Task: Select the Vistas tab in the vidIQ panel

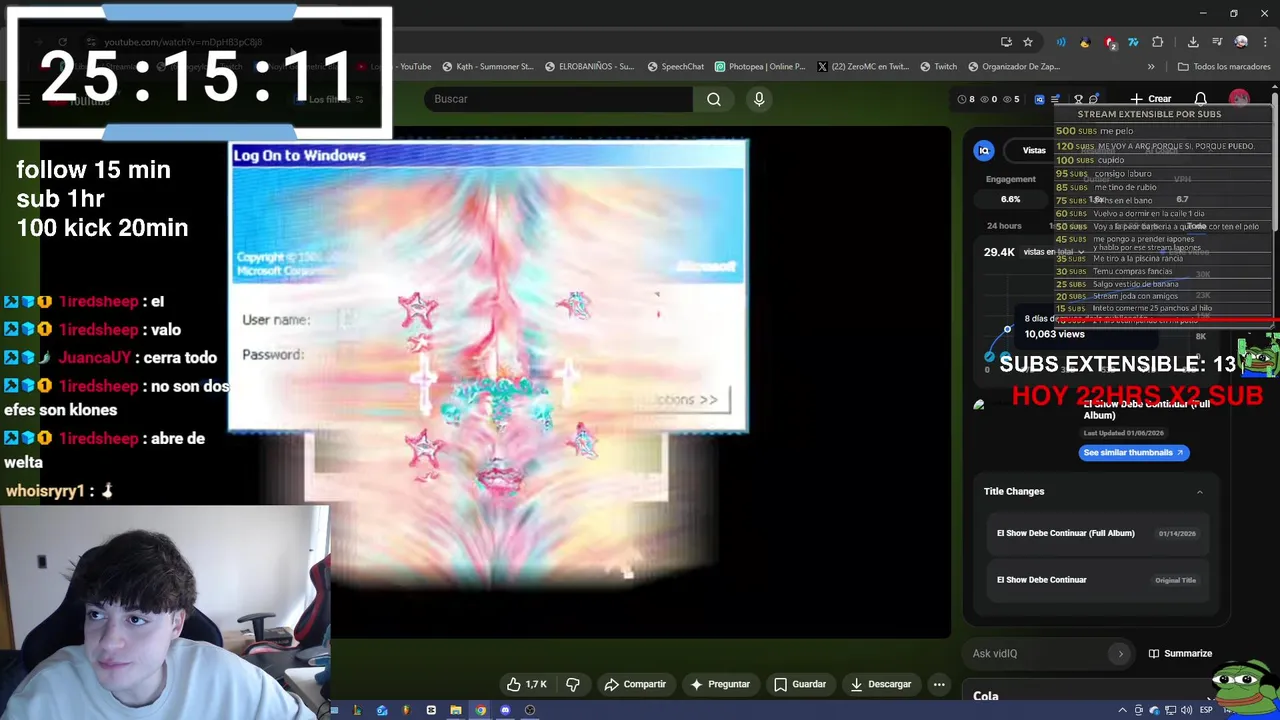Action: [1034, 150]
